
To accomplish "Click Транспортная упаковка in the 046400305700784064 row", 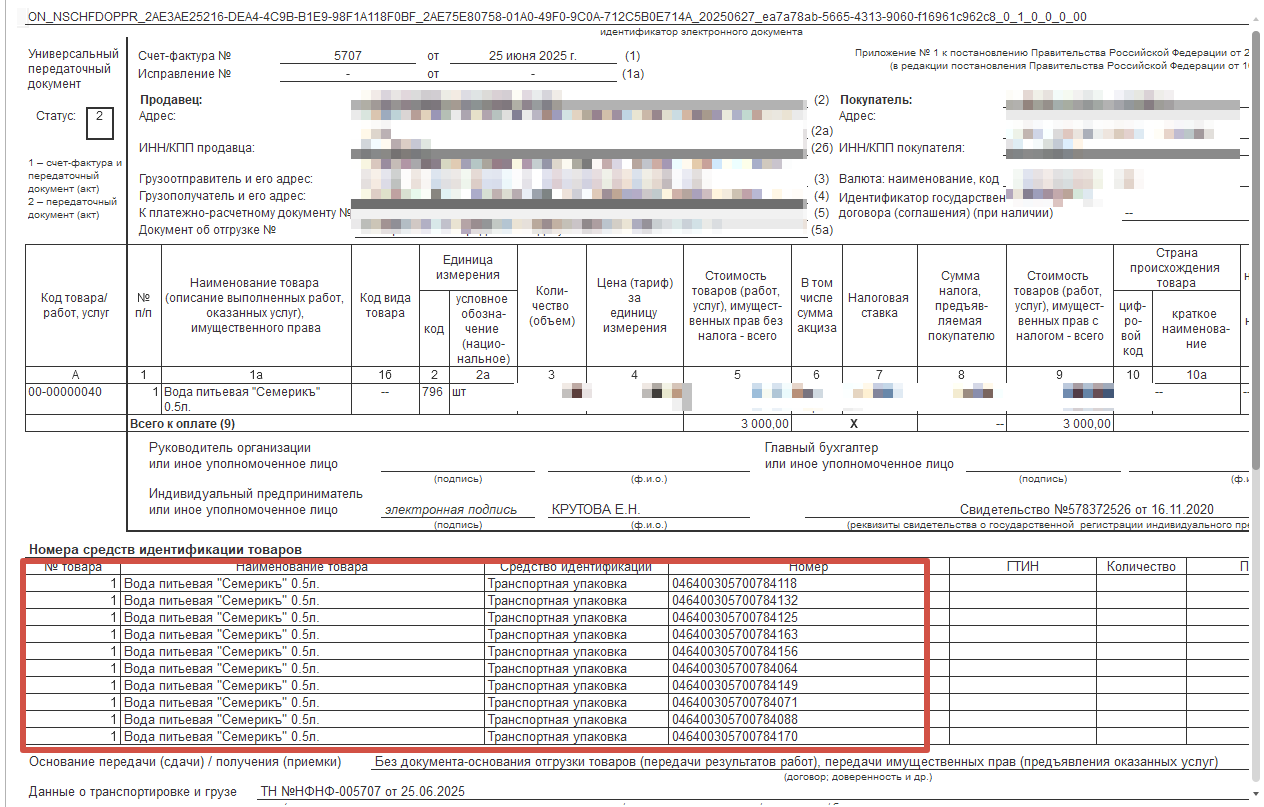I will (x=558, y=669).
